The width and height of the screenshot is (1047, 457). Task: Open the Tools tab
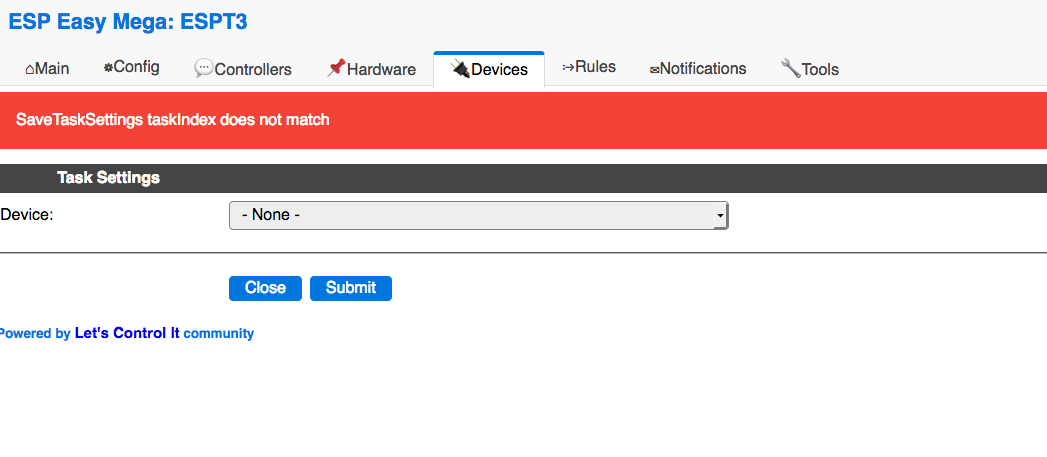tap(810, 69)
